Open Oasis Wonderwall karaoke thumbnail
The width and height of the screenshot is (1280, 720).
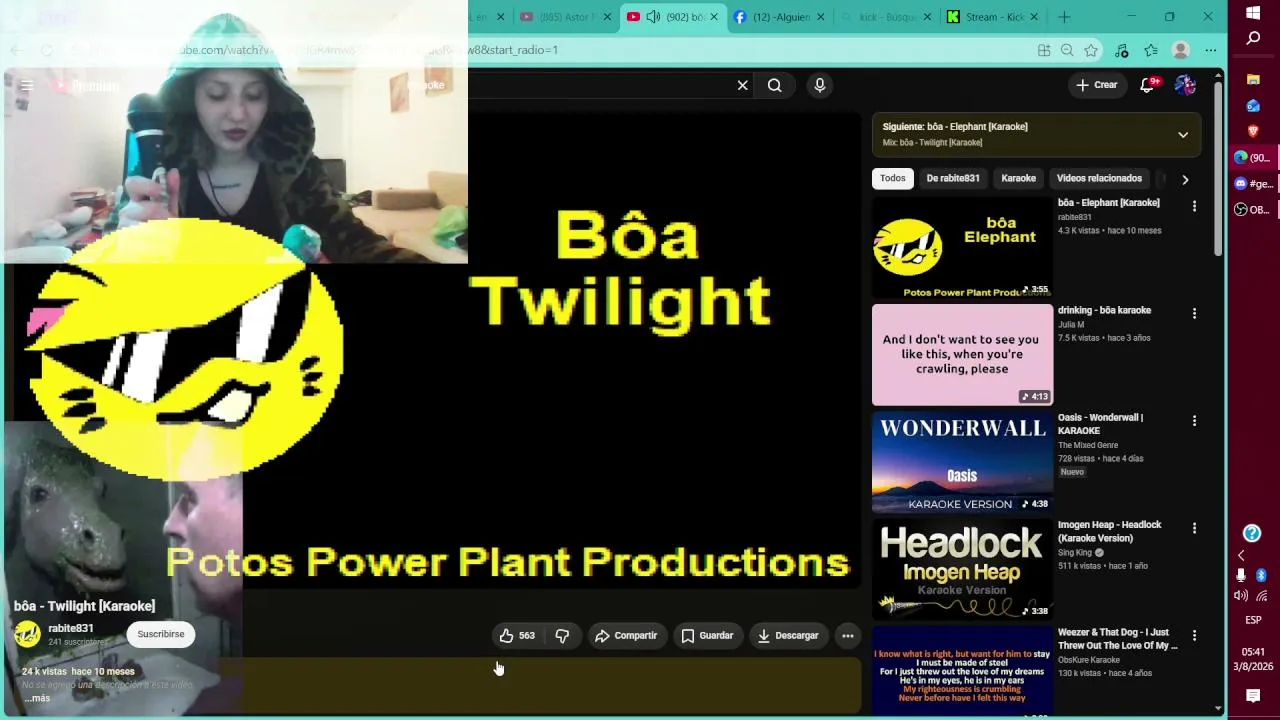(x=962, y=462)
